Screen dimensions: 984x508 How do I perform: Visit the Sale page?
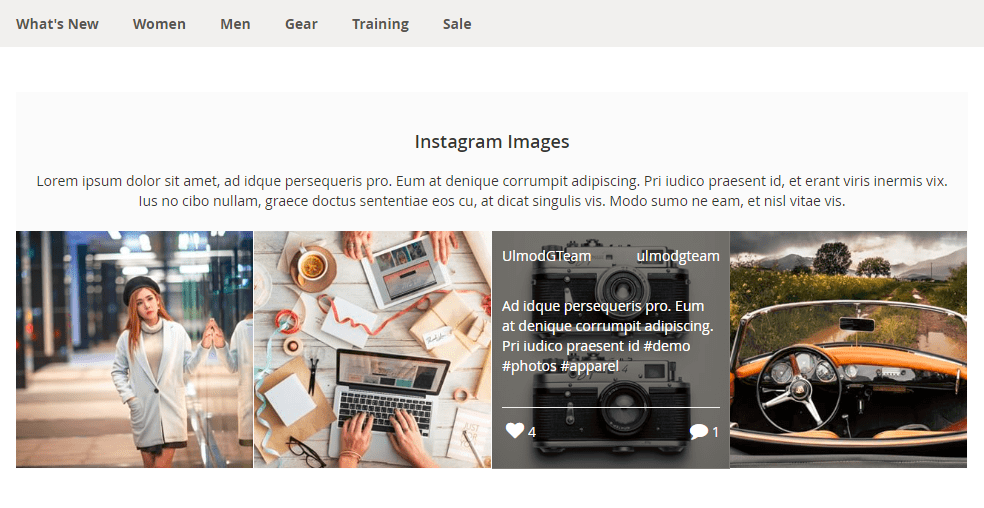pyautogui.click(x=457, y=24)
